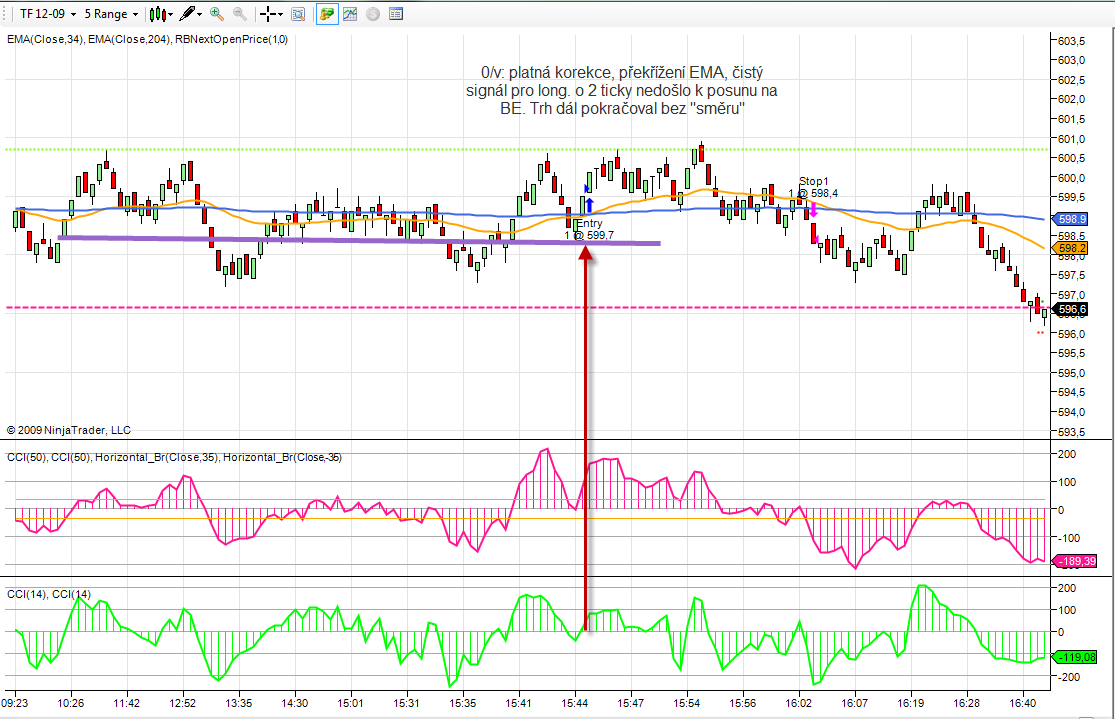
Task: Open the indicators chart icon
Action: (350, 14)
